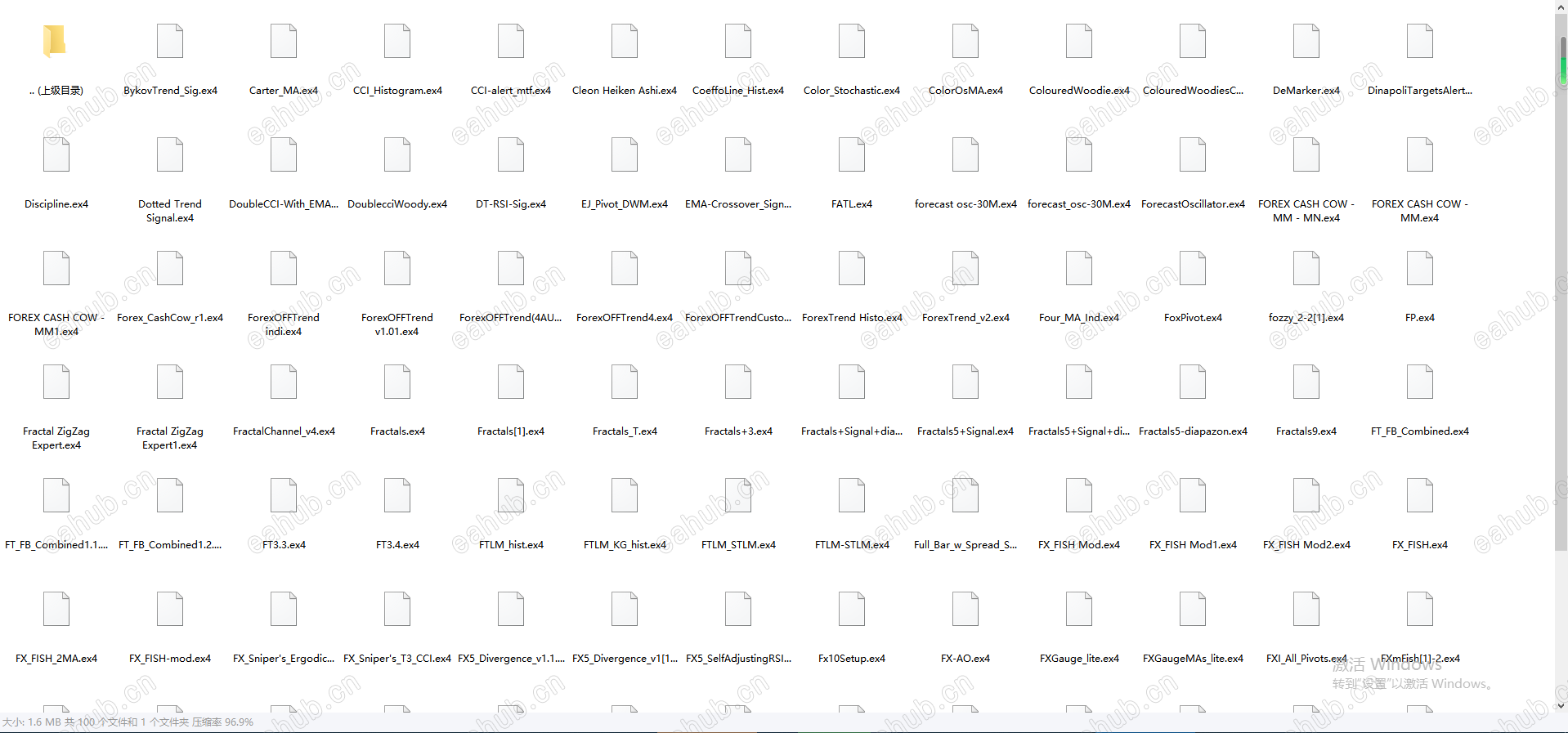Select the Forex_CashCow_r1.ex4 file icon
1568x733 pixels.
170,268
